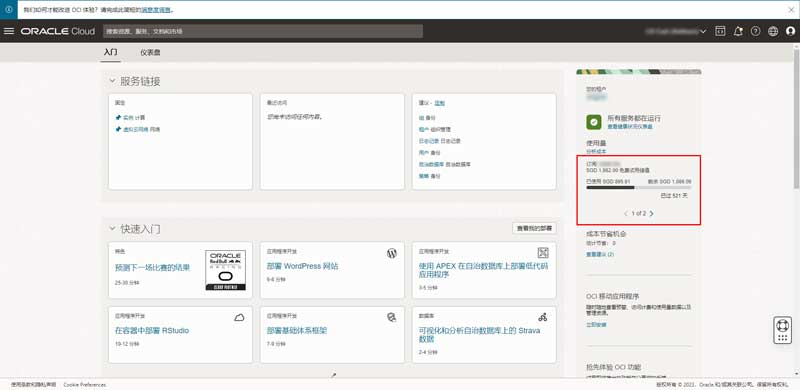Click the 查看我的部署 button

534,228
